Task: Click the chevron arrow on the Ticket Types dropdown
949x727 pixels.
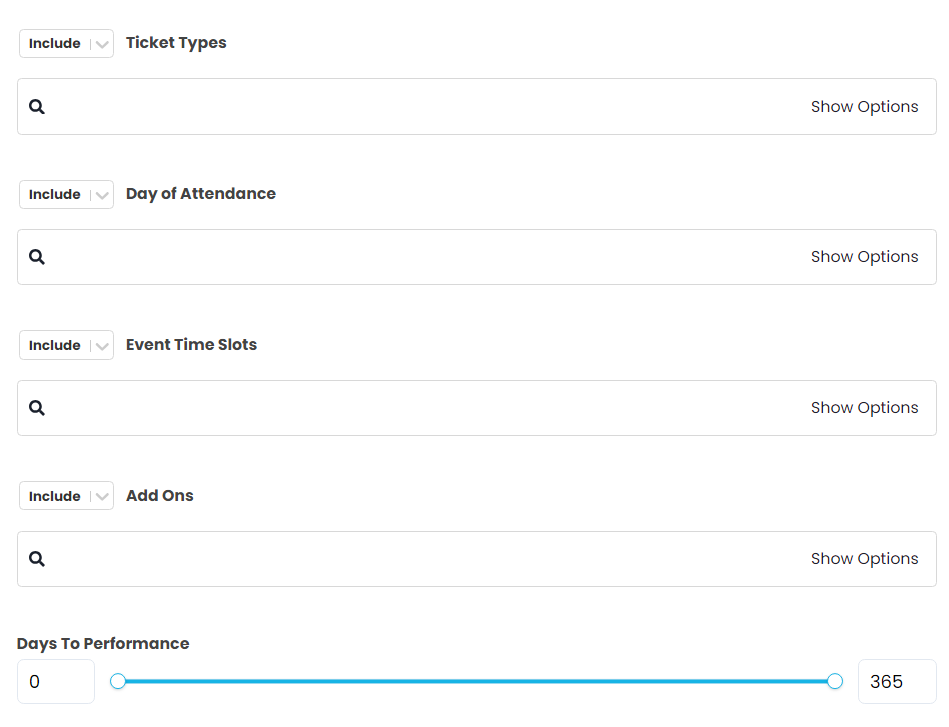Action: 101,43
